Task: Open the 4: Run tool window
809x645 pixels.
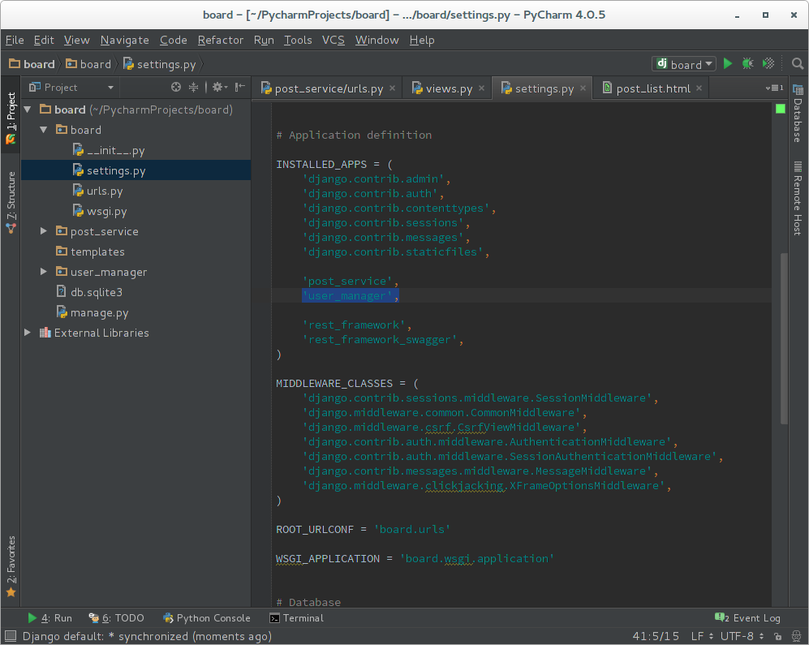Action: click(x=50, y=618)
